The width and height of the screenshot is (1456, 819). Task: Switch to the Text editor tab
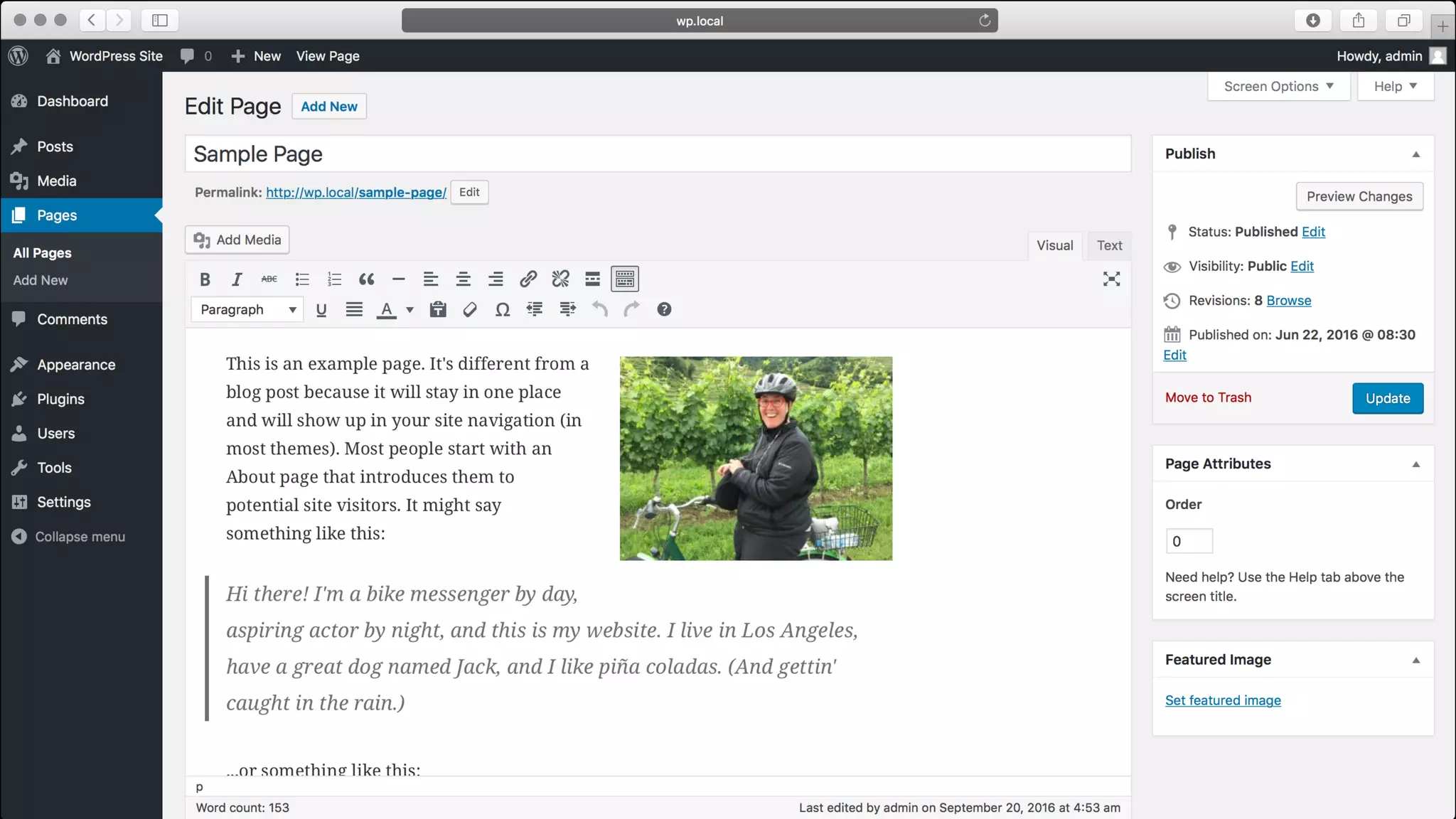pyautogui.click(x=1108, y=245)
